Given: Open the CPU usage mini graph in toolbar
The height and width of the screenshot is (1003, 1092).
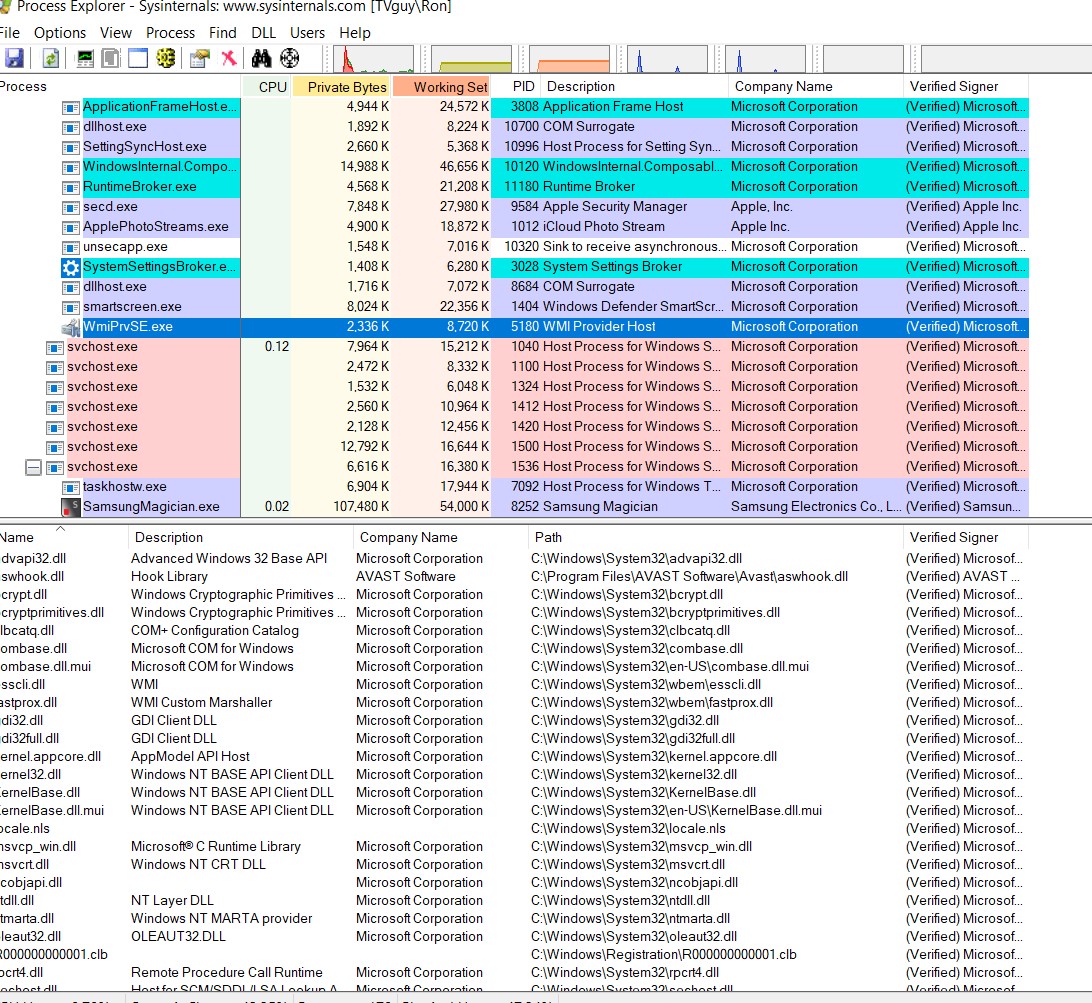Looking at the screenshot, I should pos(374,59).
